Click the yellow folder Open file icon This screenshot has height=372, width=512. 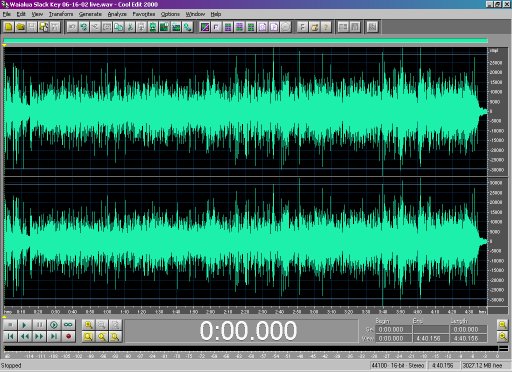(x=20, y=27)
